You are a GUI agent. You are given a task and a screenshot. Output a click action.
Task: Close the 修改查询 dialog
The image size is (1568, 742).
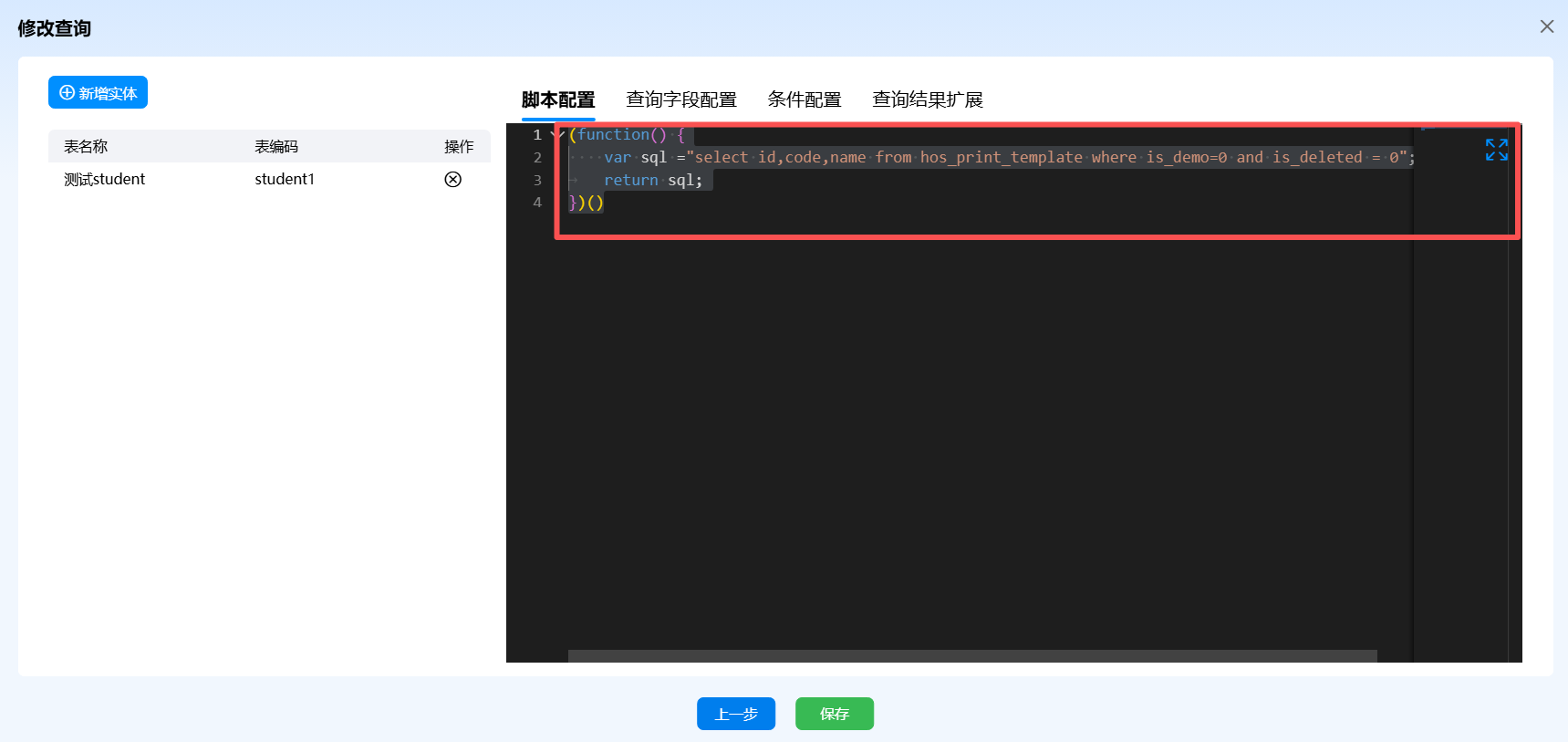(1546, 26)
